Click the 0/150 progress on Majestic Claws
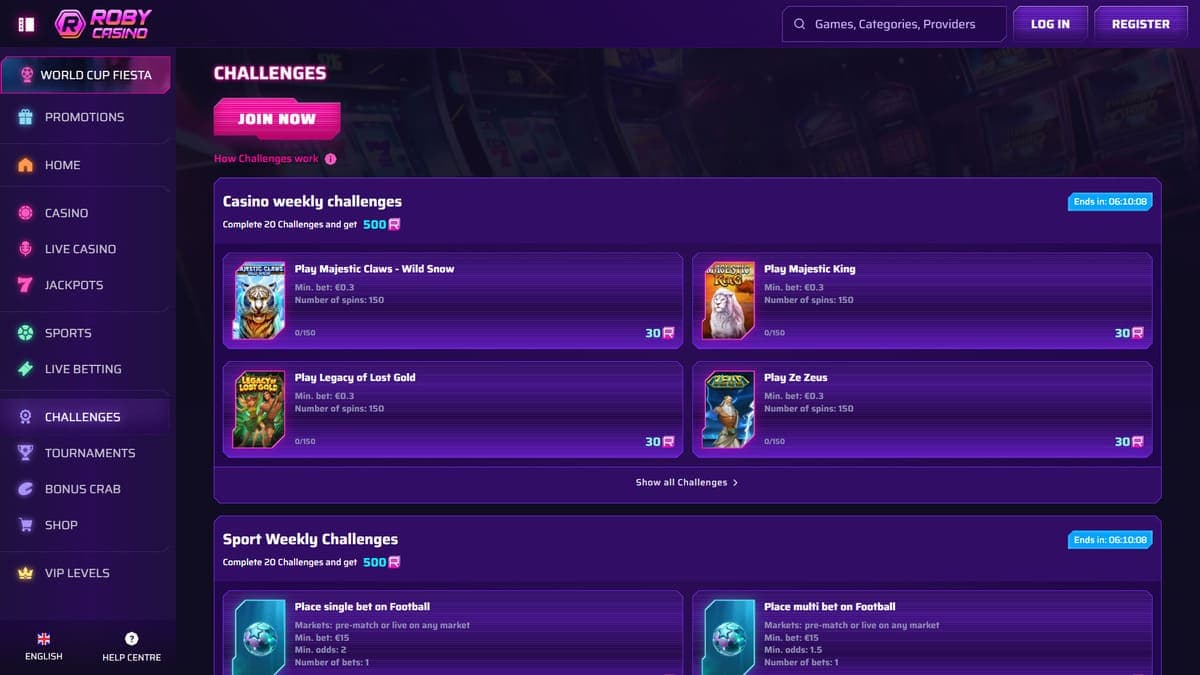 pyautogui.click(x=305, y=333)
